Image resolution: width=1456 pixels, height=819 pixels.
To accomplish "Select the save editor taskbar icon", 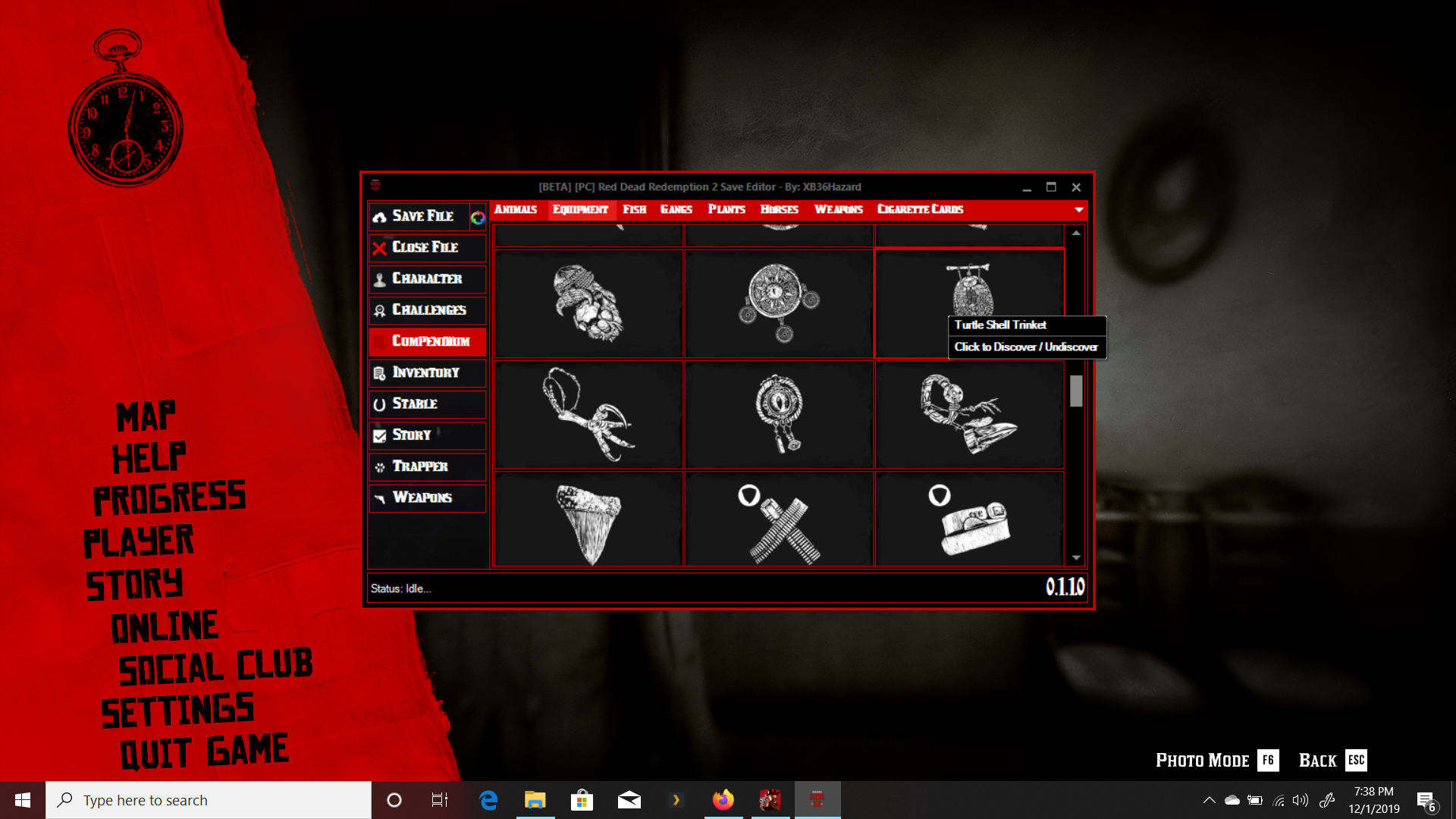I will (x=817, y=800).
